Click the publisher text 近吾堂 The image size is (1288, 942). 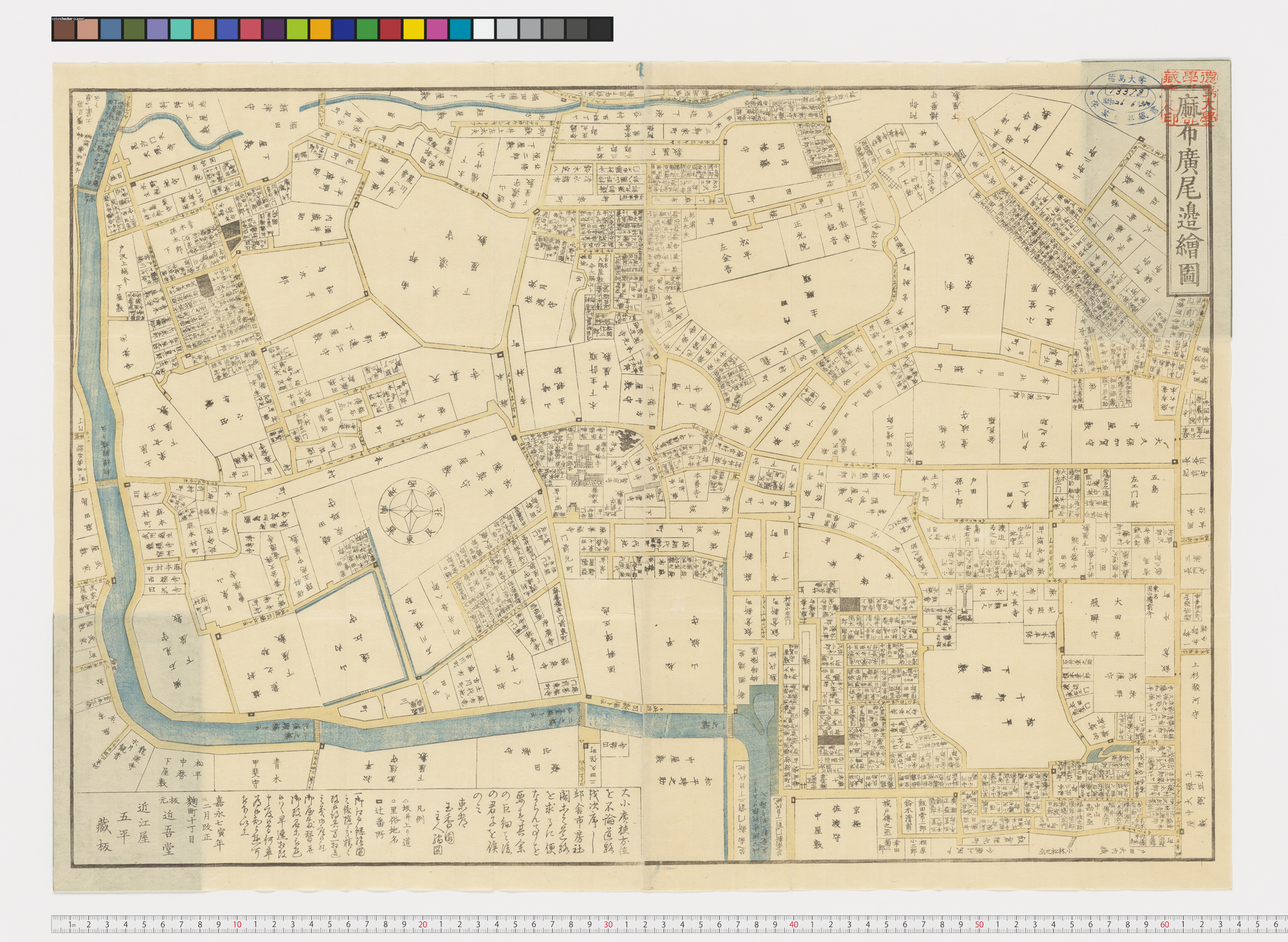point(170,832)
